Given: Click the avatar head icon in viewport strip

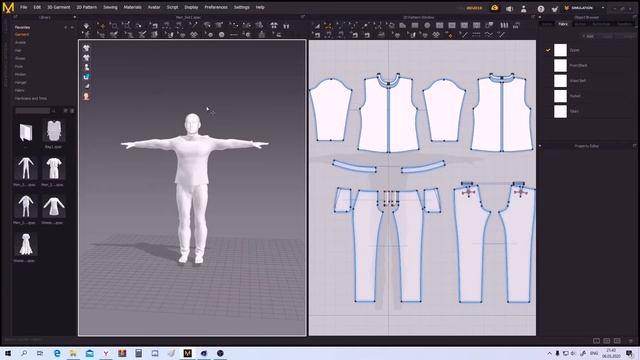Looking at the screenshot, I should pyautogui.click(x=87, y=96).
